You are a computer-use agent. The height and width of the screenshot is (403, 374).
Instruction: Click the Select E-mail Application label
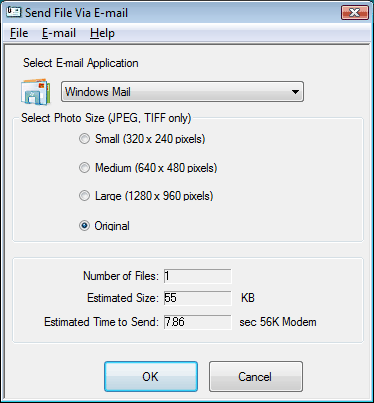[x=81, y=63]
